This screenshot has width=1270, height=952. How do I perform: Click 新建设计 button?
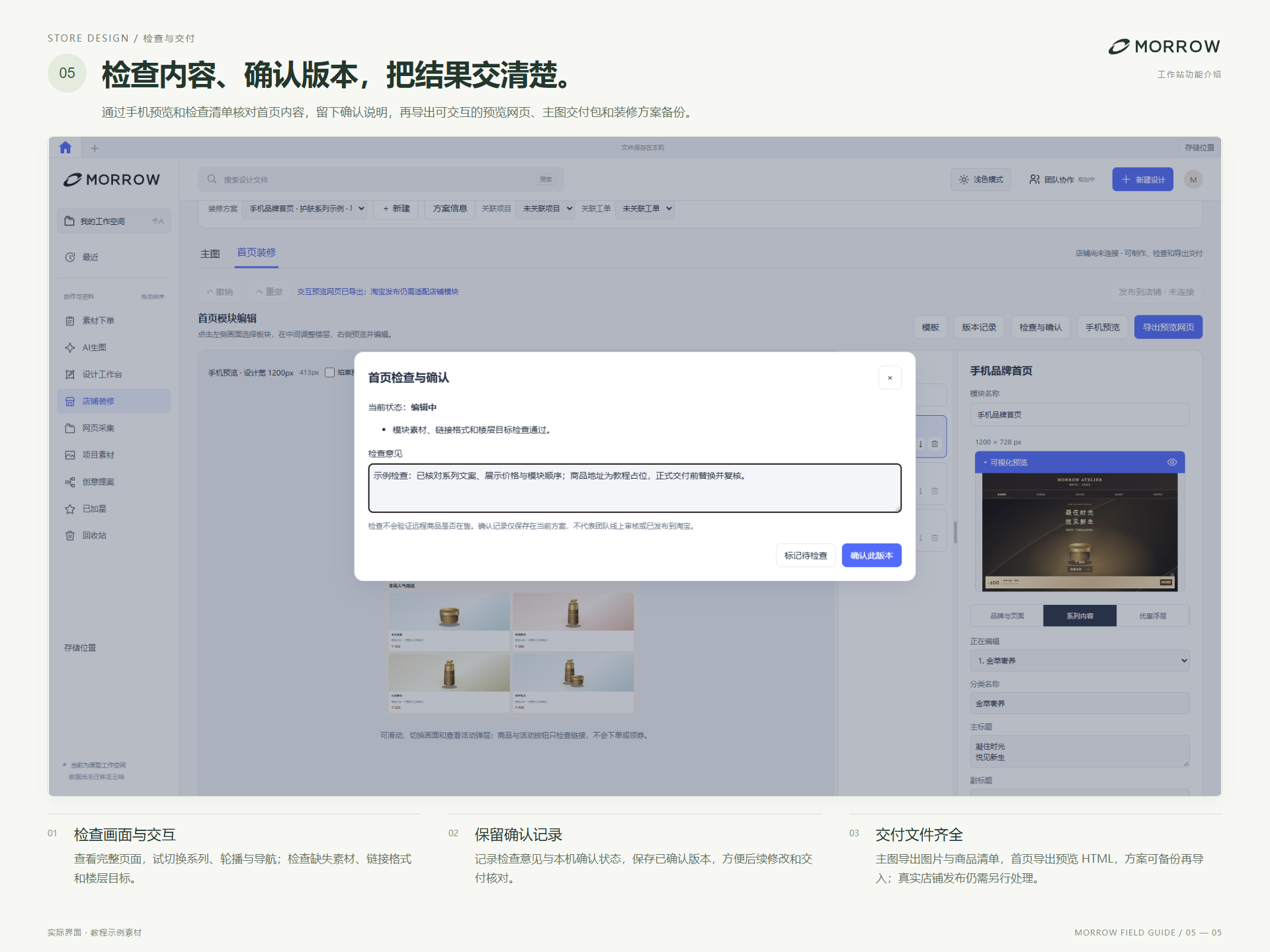[1142, 180]
